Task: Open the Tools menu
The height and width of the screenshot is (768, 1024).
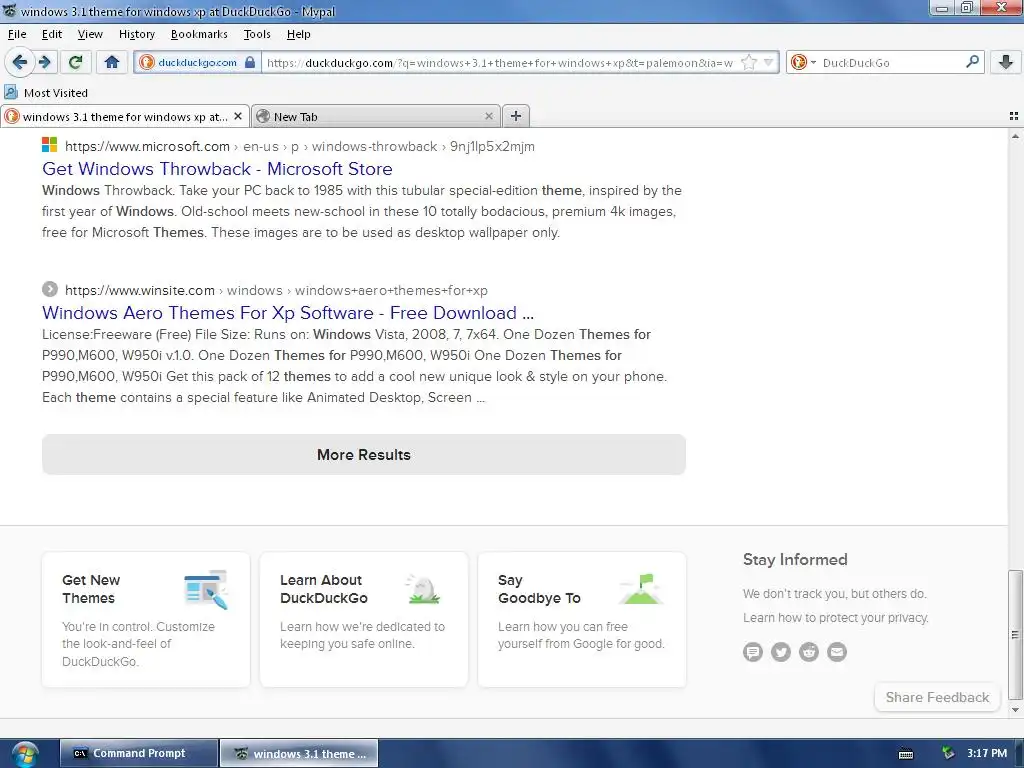Action: pyautogui.click(x=257, y=34)
